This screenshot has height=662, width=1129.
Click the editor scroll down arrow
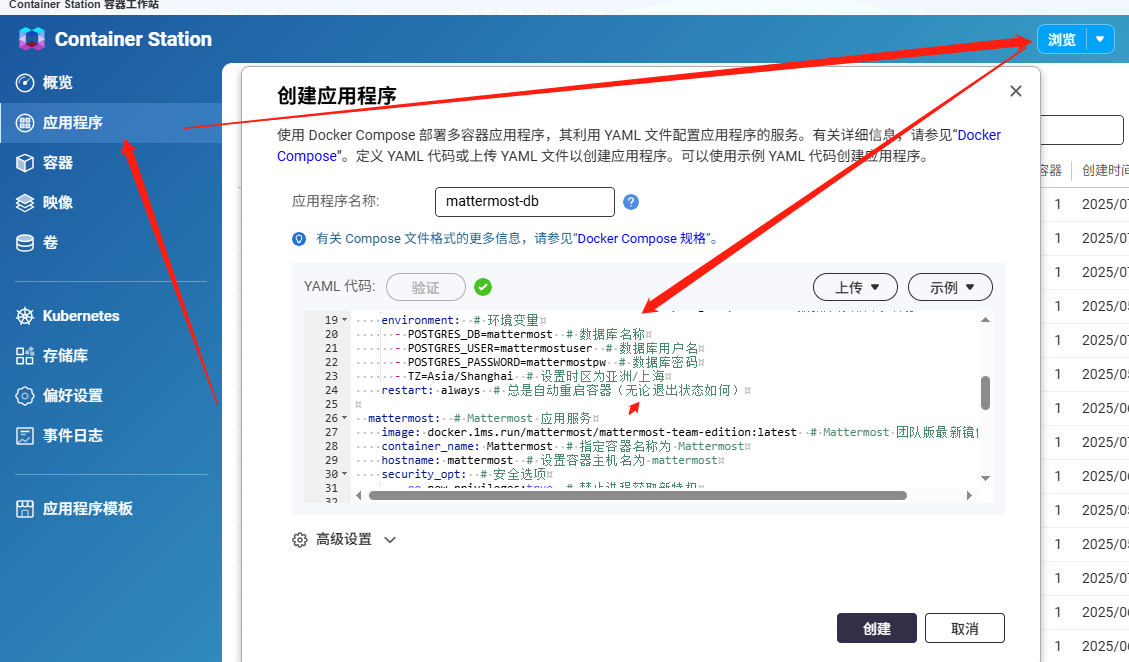(x=986, y=478)
